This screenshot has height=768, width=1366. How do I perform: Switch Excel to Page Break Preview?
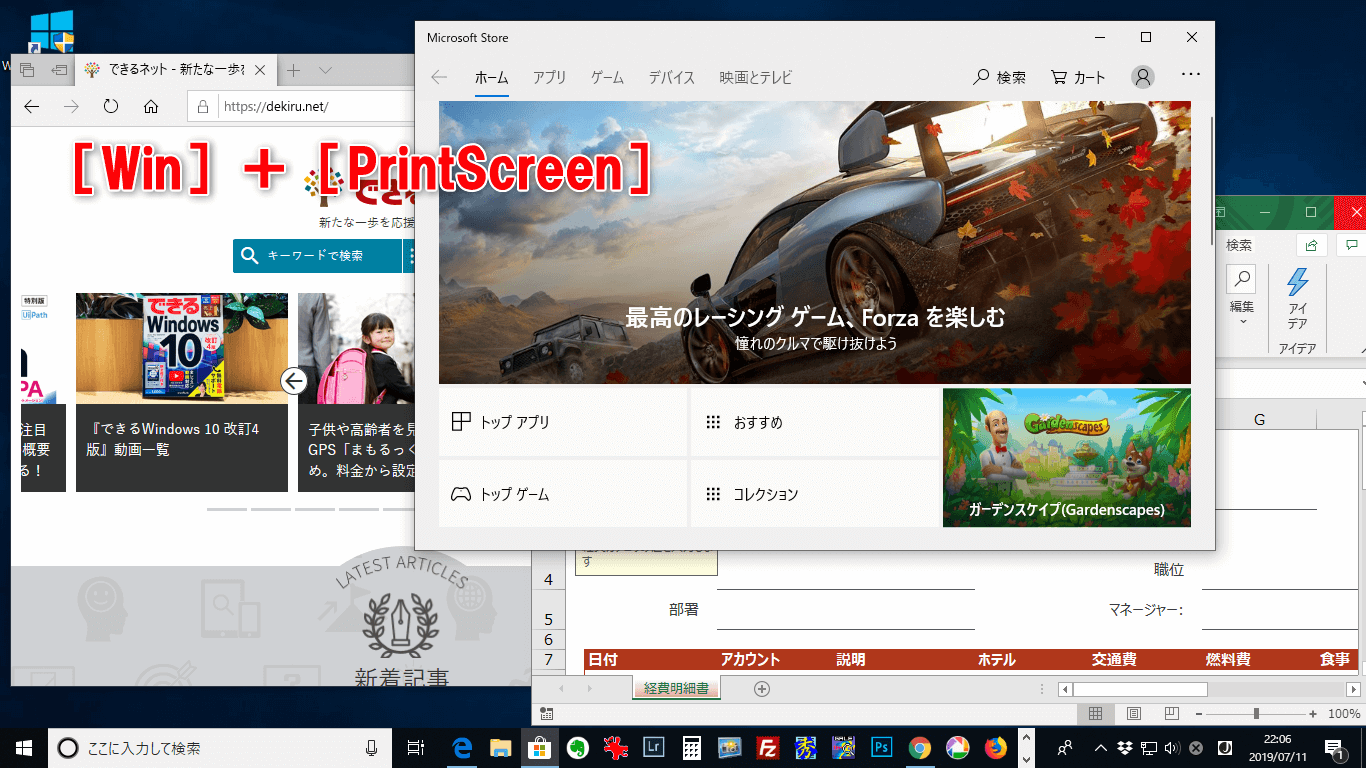1171,714
